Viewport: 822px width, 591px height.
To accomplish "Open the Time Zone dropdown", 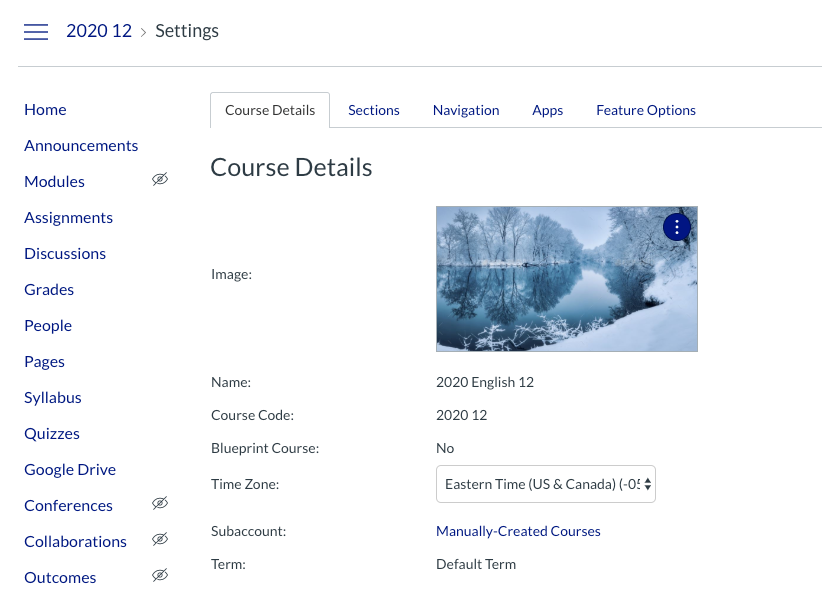I will click(546, 484).
